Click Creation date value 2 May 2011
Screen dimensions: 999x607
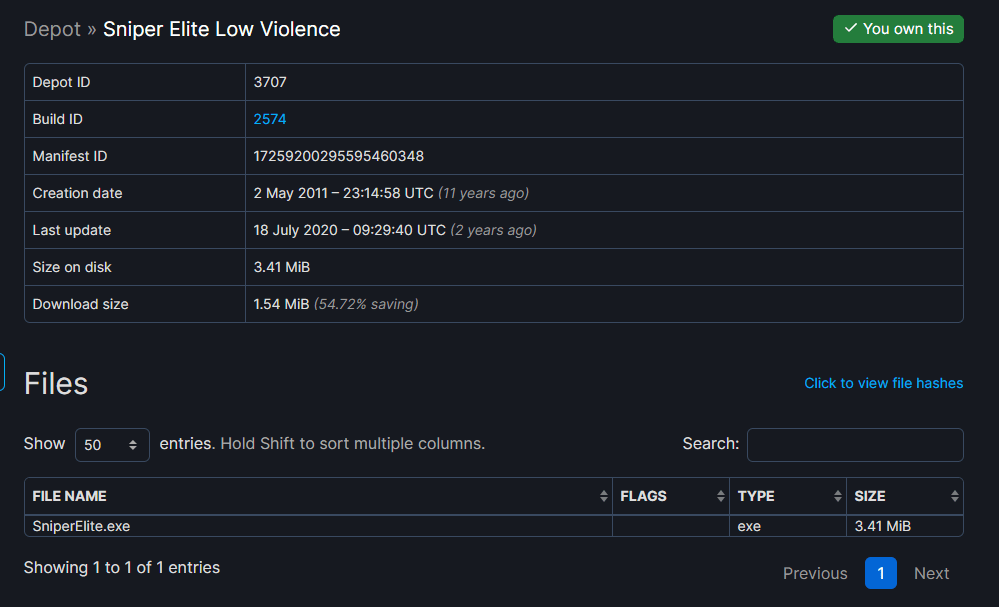pos(343,193)
